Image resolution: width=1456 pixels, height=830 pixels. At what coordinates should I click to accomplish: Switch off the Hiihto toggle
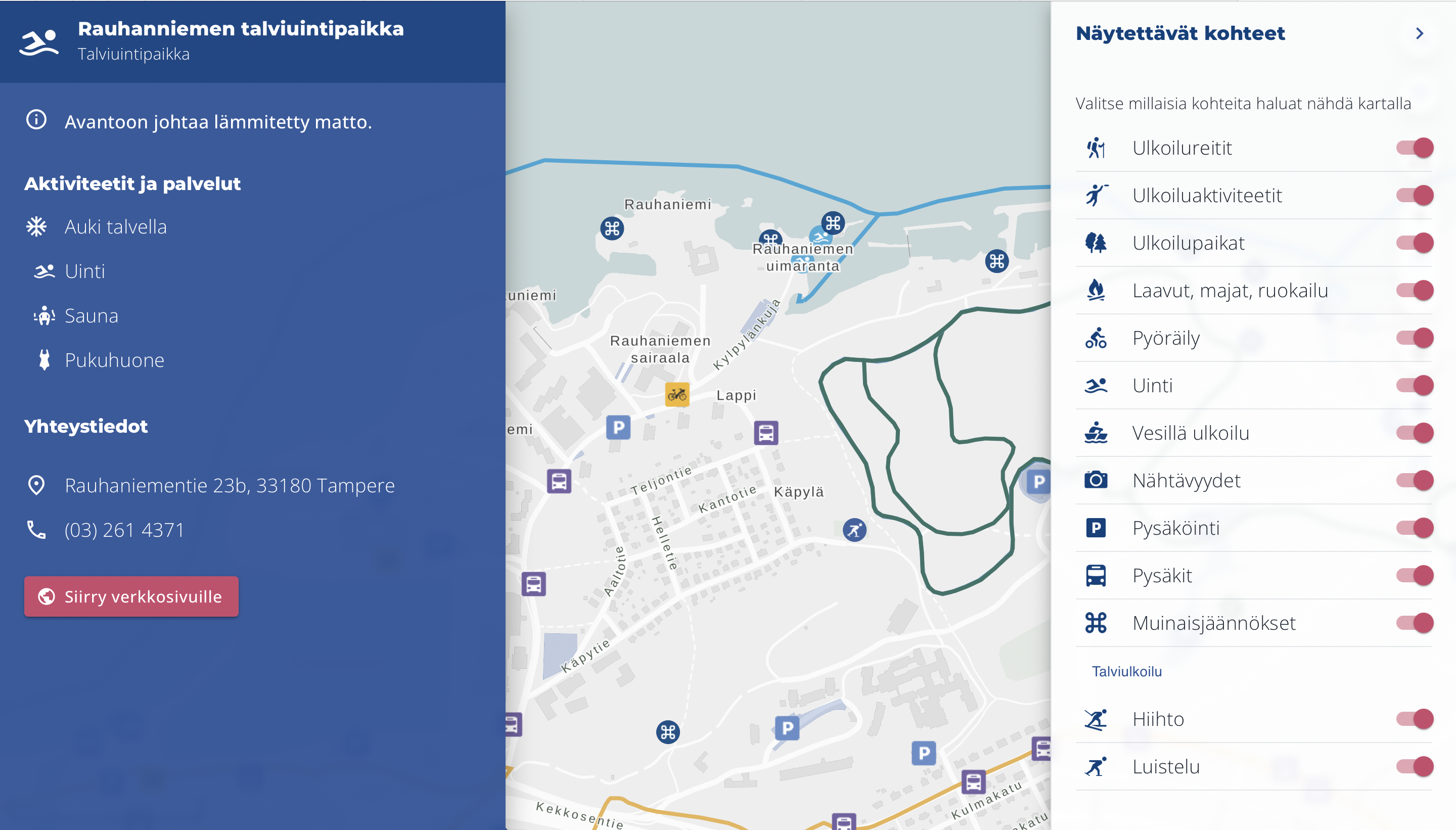click(1415, 719)
